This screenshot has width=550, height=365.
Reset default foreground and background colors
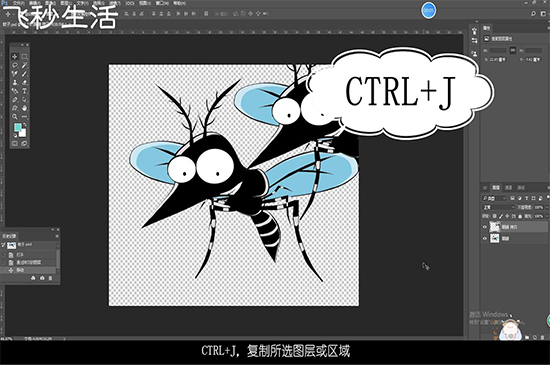click(x=15, y=136)
